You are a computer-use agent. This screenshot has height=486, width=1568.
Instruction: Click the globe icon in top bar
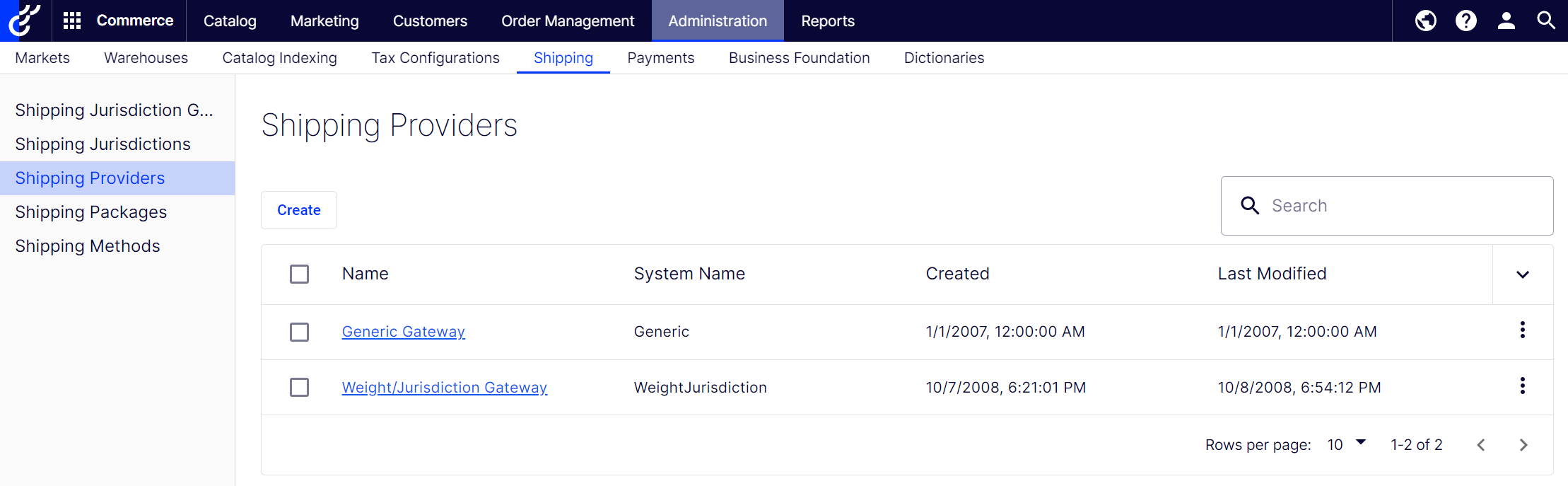(1425, 21)
